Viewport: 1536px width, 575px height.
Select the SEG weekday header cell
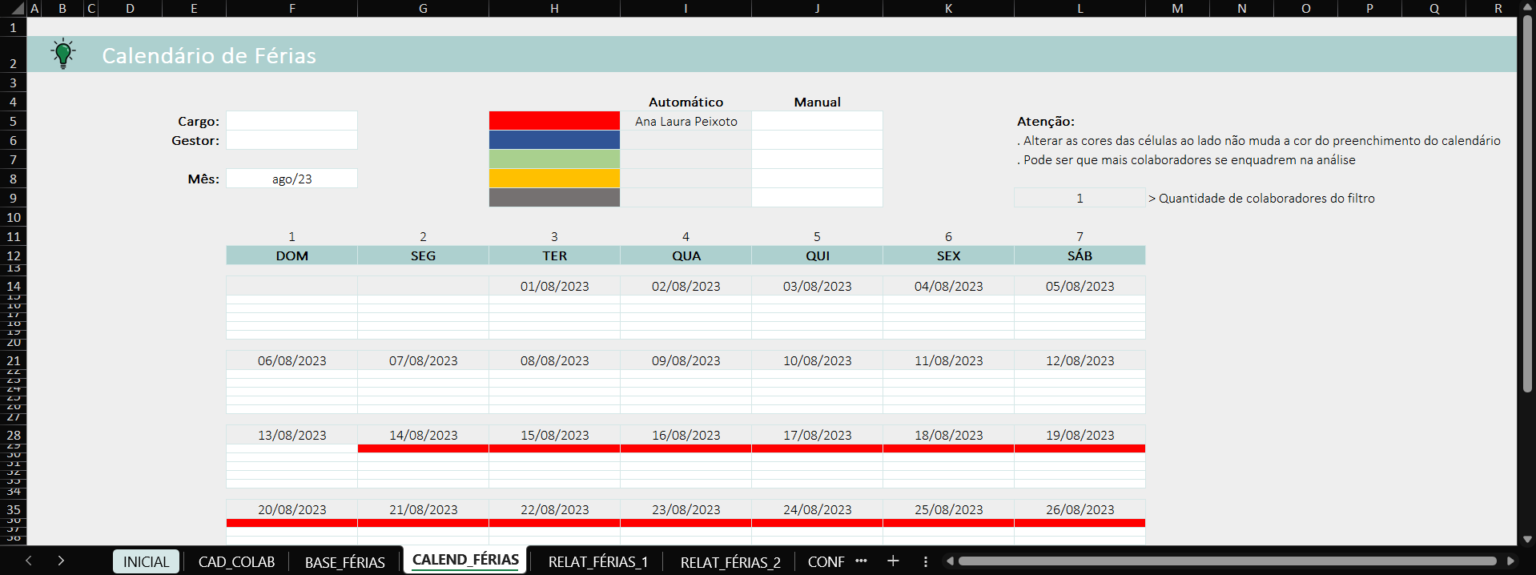click(x=423, y=255)
